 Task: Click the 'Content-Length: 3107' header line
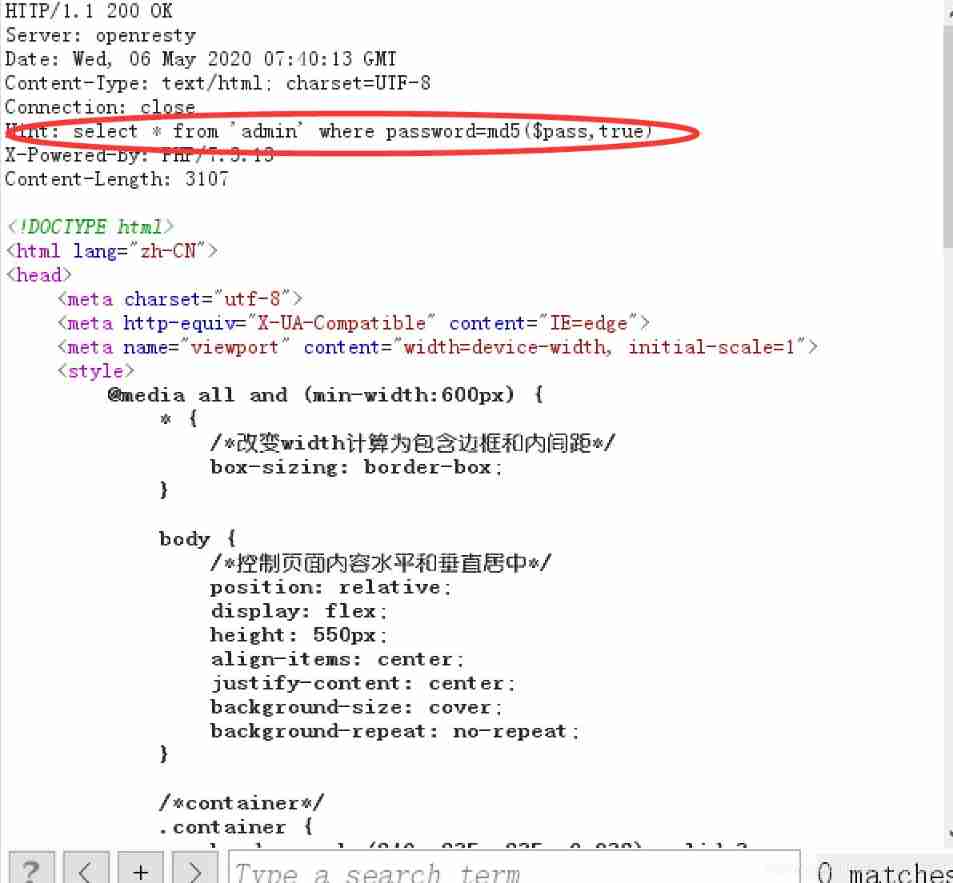[117, 179]
